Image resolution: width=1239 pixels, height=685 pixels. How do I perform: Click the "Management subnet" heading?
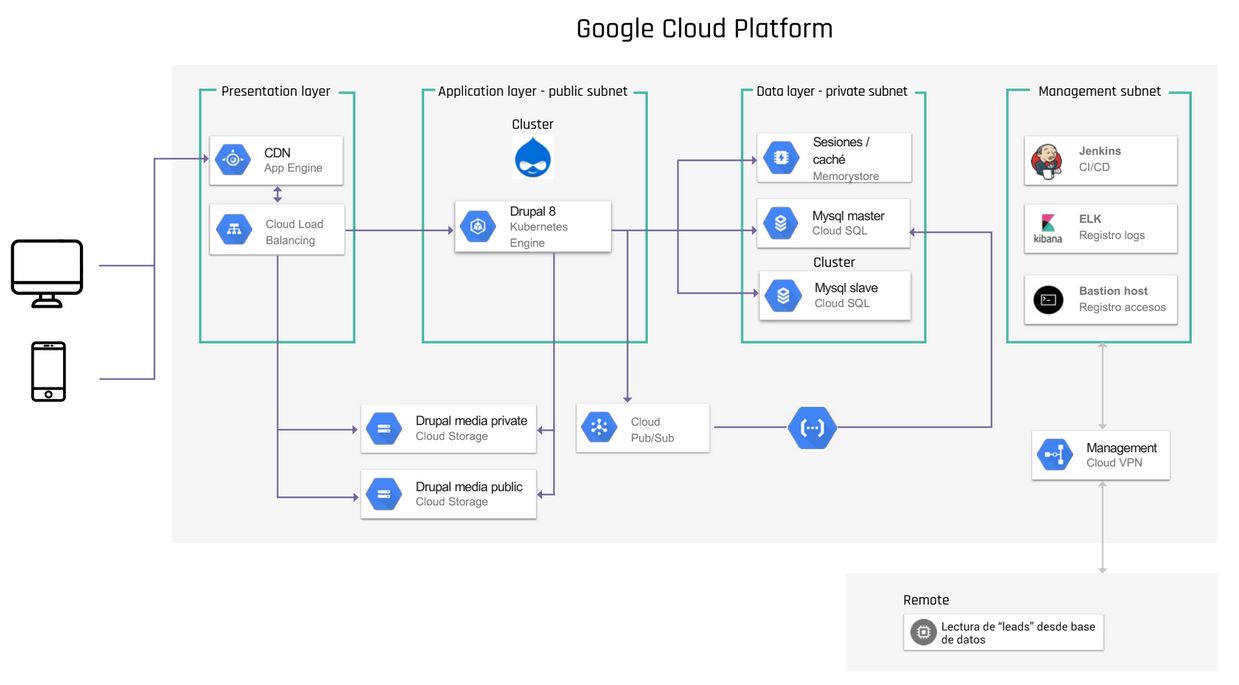(x=1100, y=91)
